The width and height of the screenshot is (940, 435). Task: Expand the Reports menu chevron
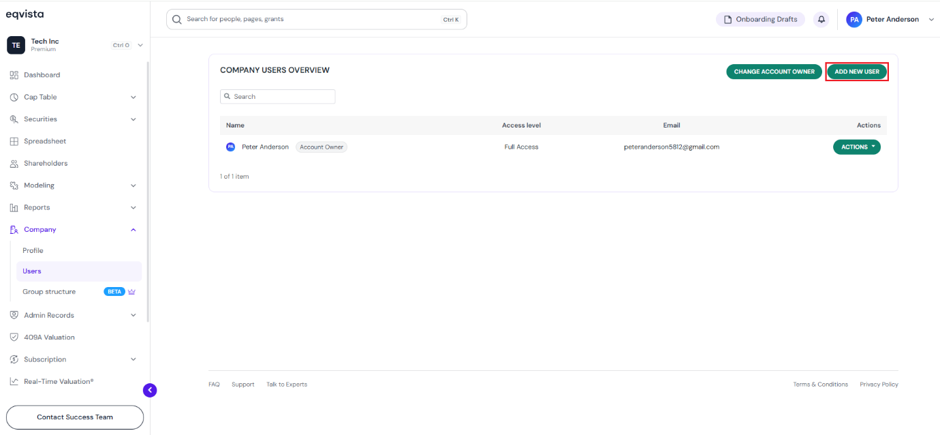[x=134, y=208]
